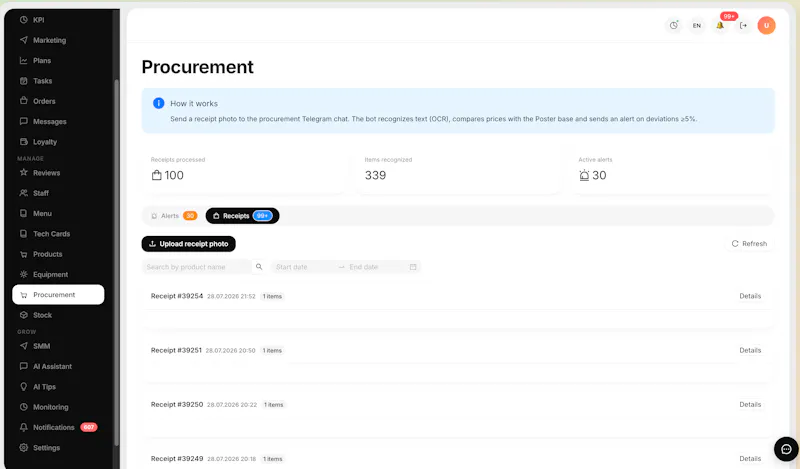Click the Receipt #39250 title
The image size is (800, 469).
(x=177, y=404)
